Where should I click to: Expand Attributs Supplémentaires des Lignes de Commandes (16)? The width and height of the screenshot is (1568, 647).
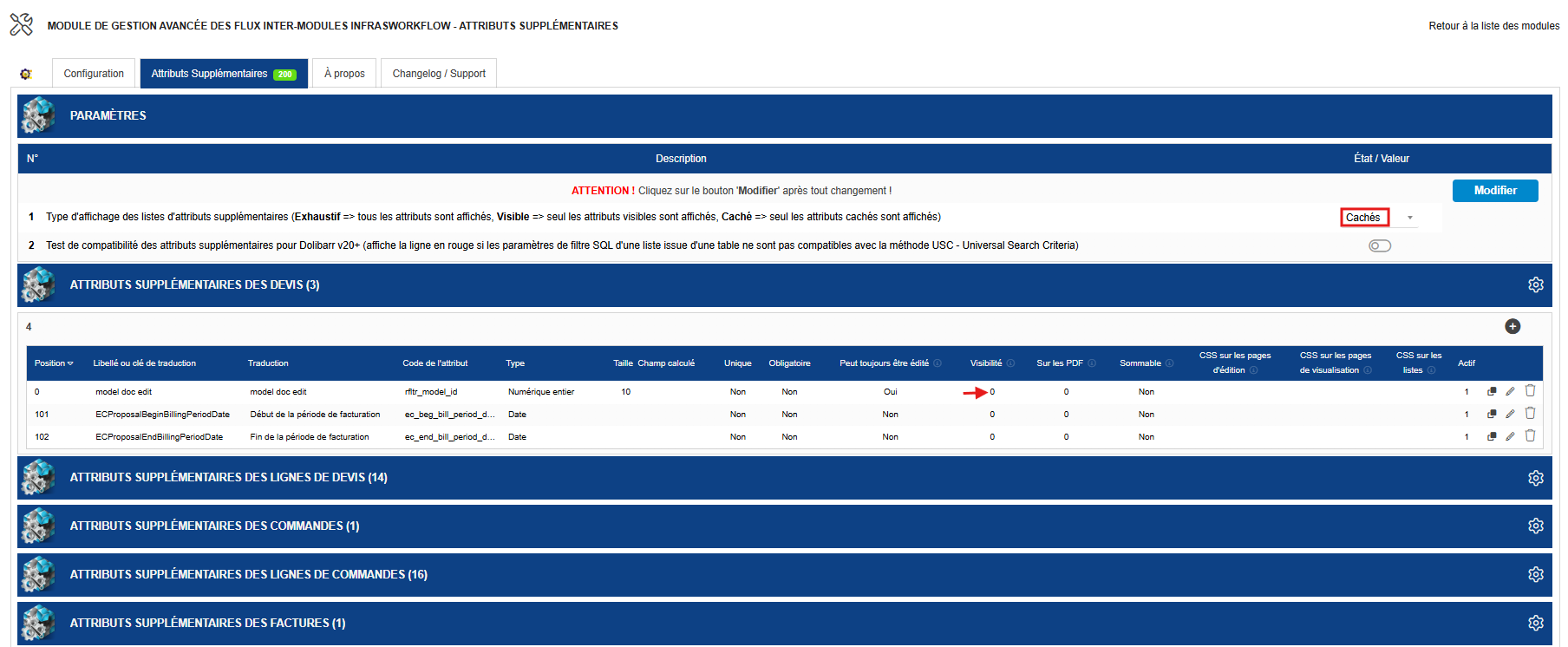click(x=785, y=574)
